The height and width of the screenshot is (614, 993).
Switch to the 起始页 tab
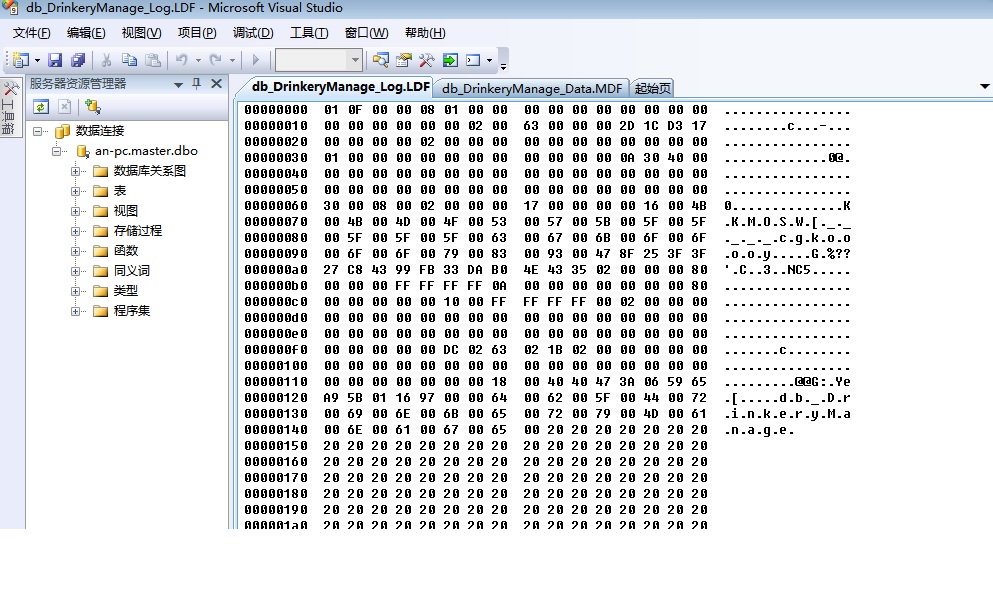652,89
